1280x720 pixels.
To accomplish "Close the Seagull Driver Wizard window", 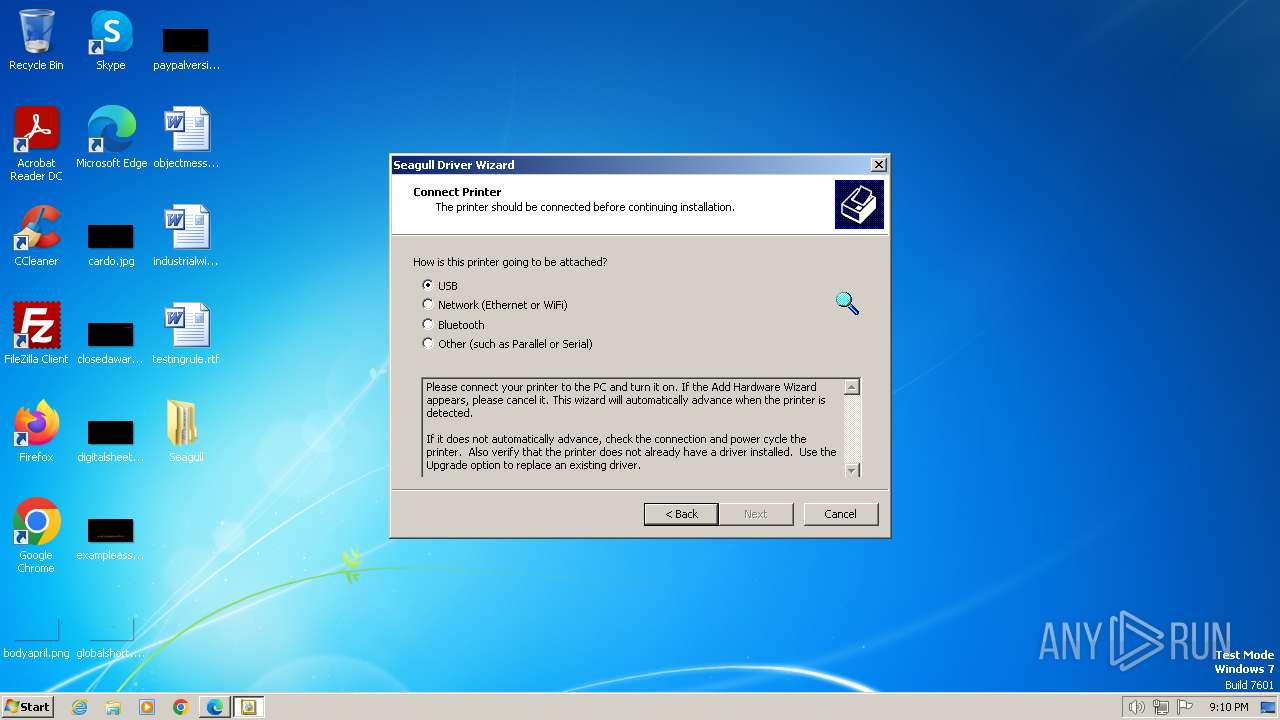I will point(878,165).
